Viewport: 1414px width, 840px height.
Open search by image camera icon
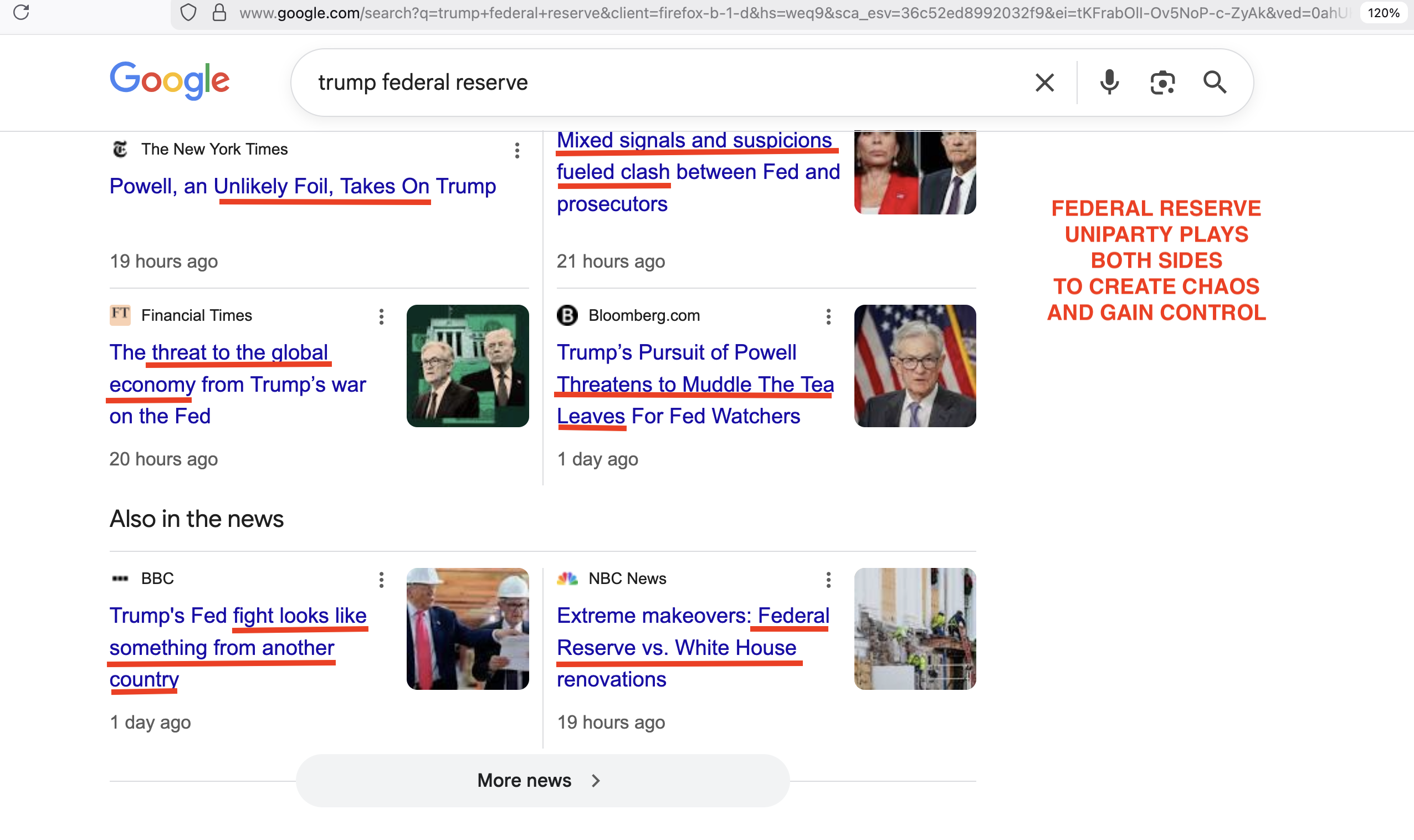point(1162,83)
